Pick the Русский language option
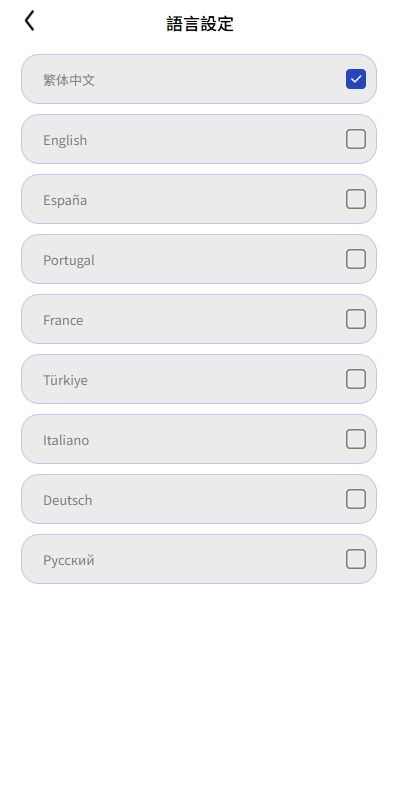 pyautogui.click(x=199, y=559)
